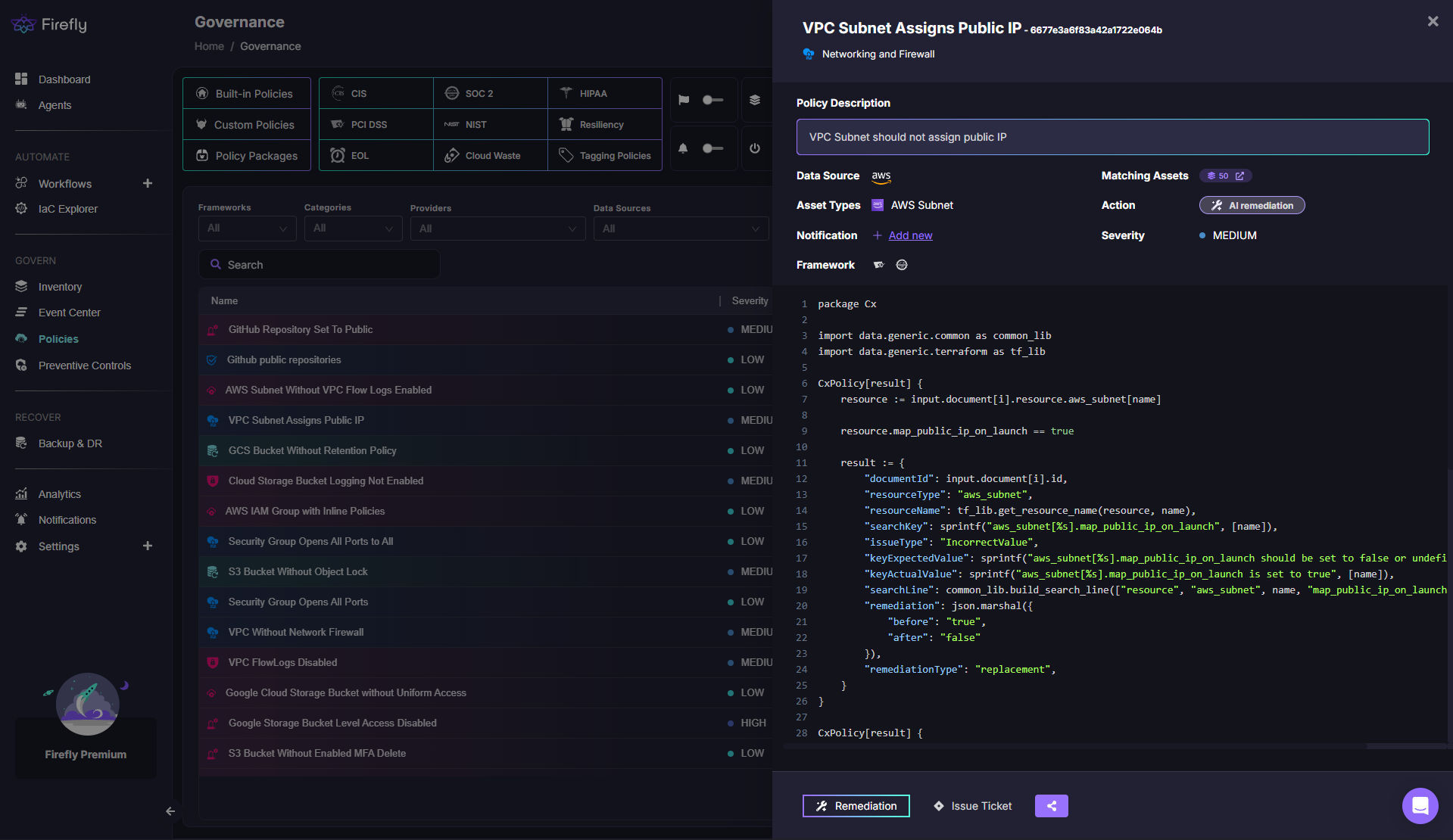This screenshot has width=1453, height=840.
Task: Click the Firefly logo
Action: 49,24
